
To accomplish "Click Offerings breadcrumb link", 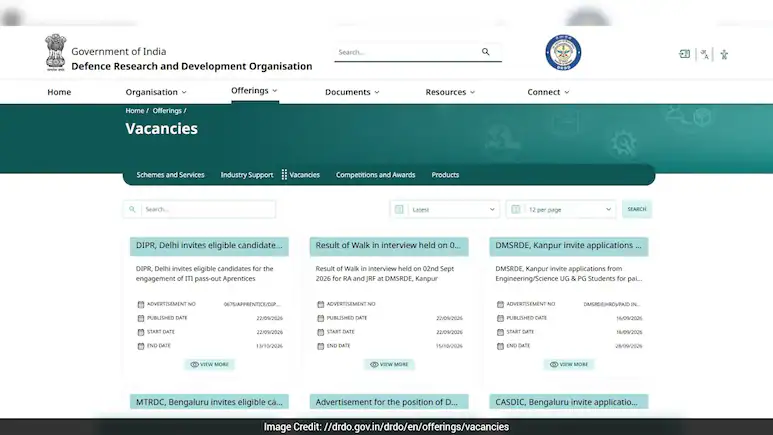I will [x=167, y=110].
